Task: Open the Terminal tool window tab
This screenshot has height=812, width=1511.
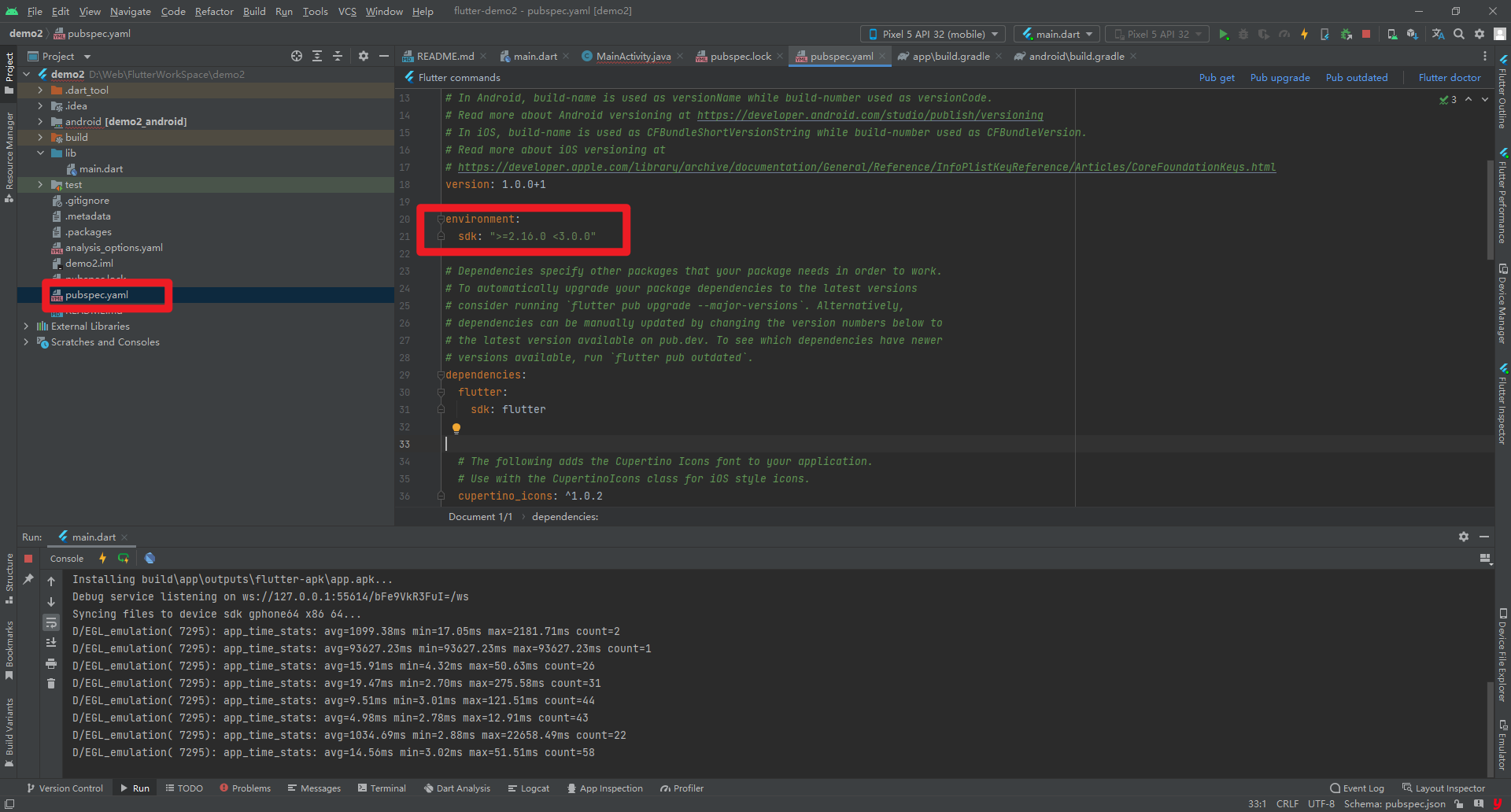Action: (x=382, y=788)
